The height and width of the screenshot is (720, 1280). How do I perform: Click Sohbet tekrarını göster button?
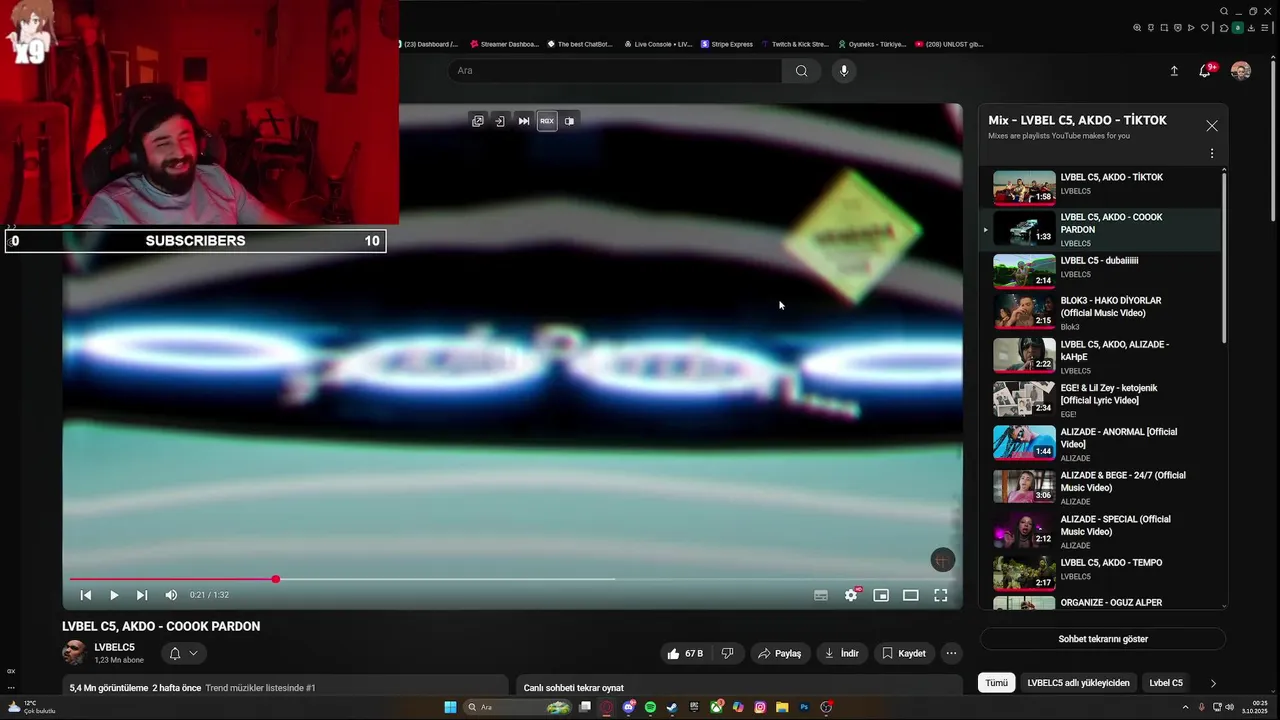[1103, 639]
